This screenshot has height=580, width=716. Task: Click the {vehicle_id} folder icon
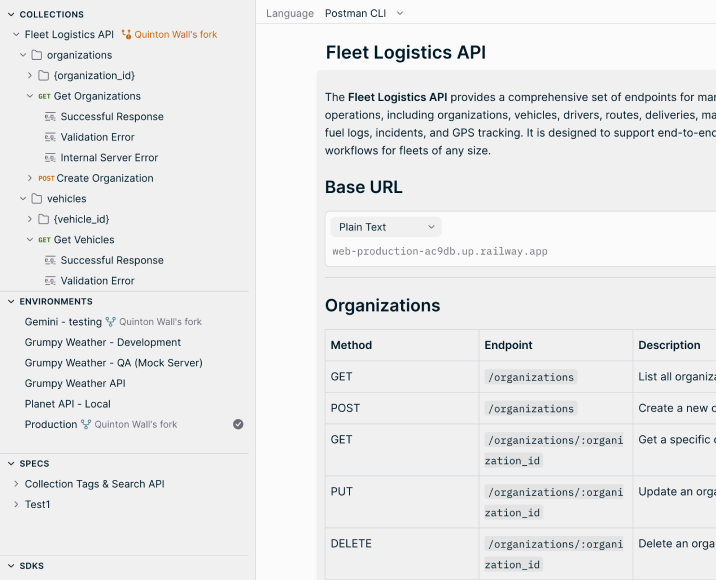coord(44,219)
